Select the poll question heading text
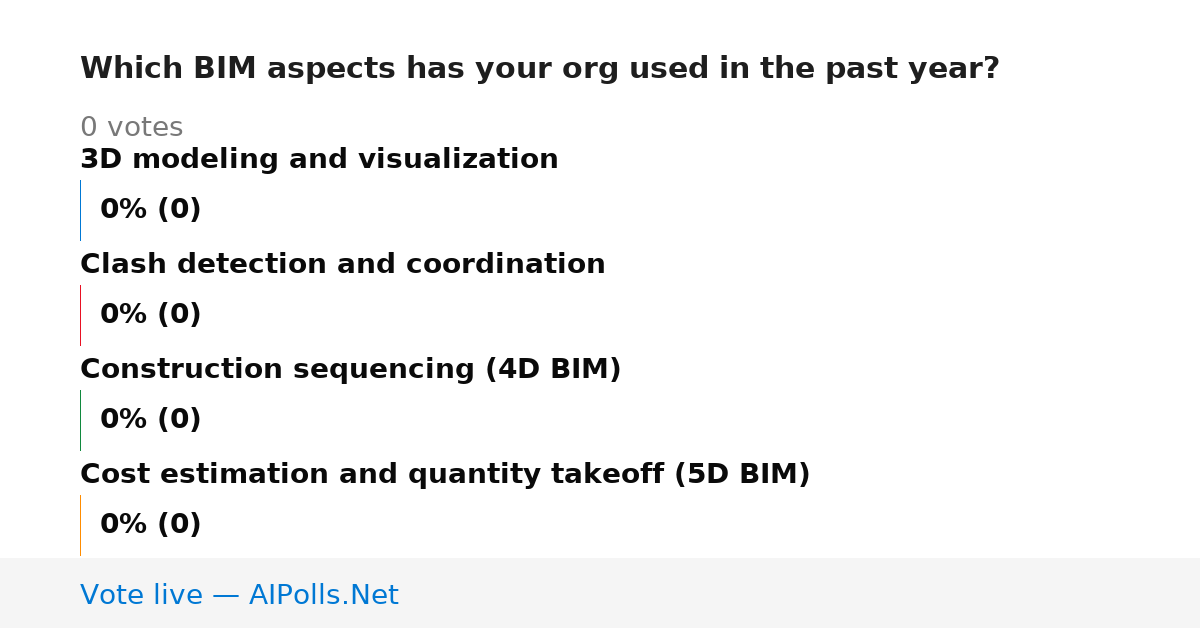This screenshot has width=1200, height=628. point(540,69)
